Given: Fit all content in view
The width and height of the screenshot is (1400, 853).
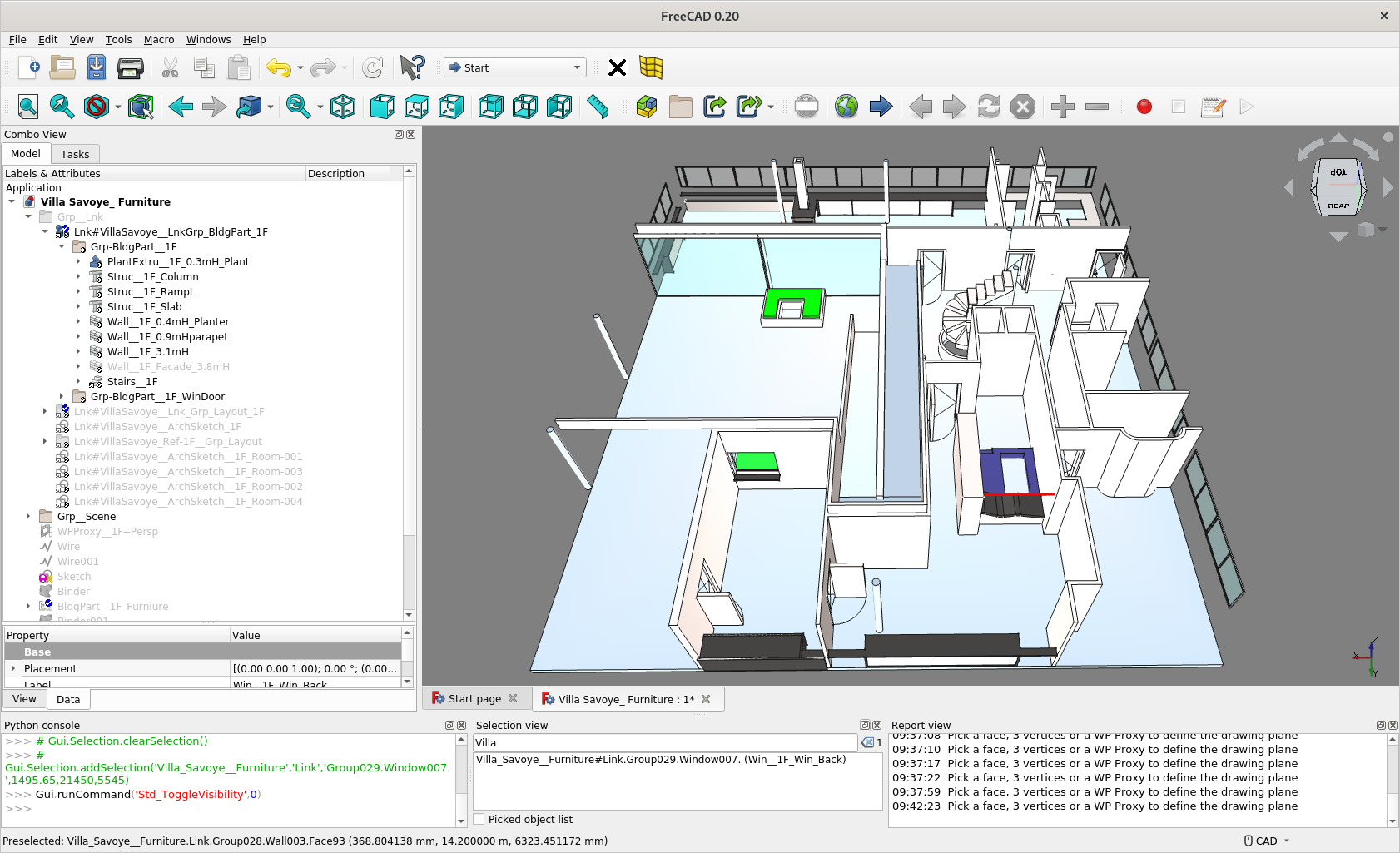Looking at the screenshot, I should point(27,107).
